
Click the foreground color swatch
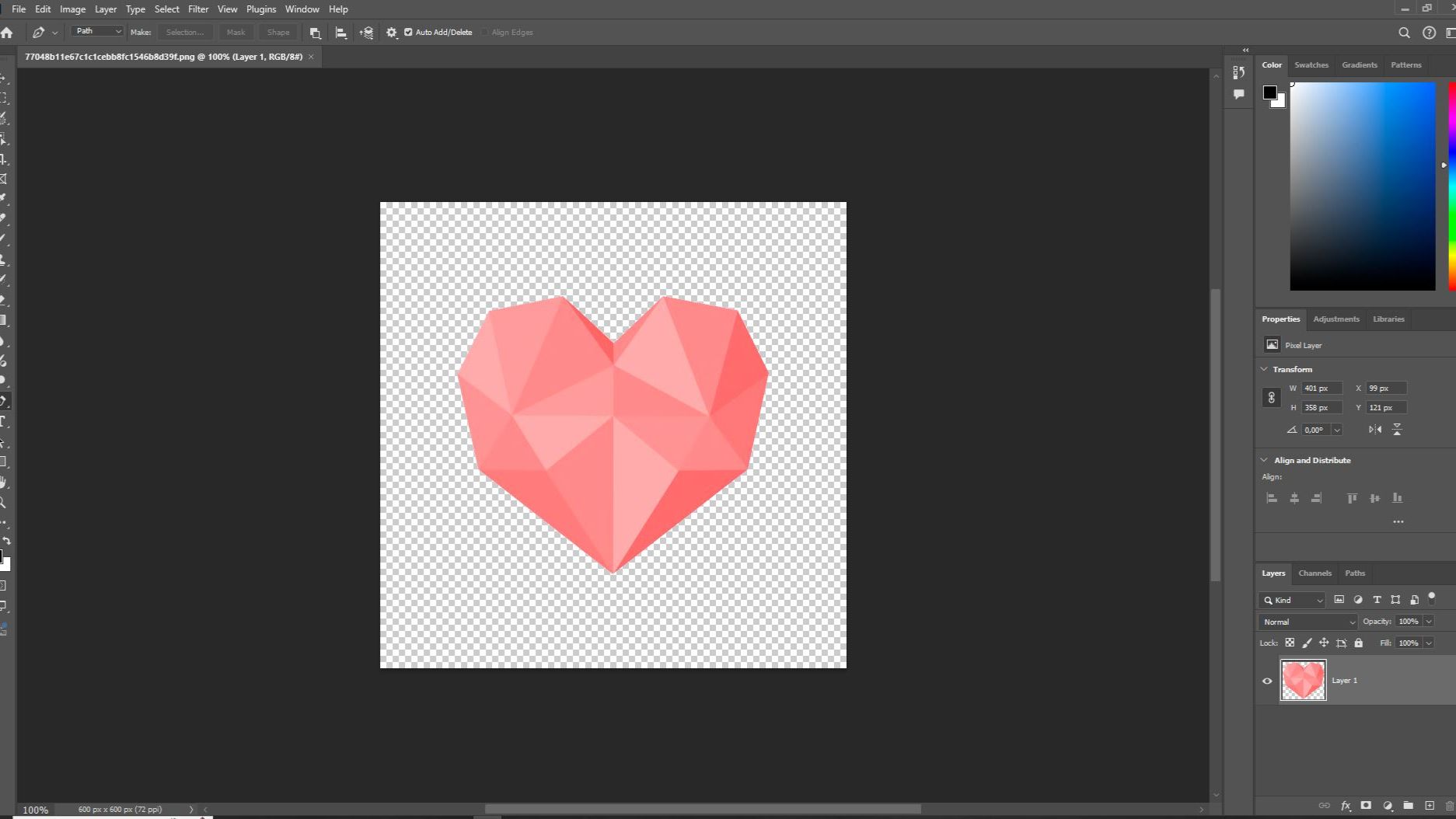1270,91
